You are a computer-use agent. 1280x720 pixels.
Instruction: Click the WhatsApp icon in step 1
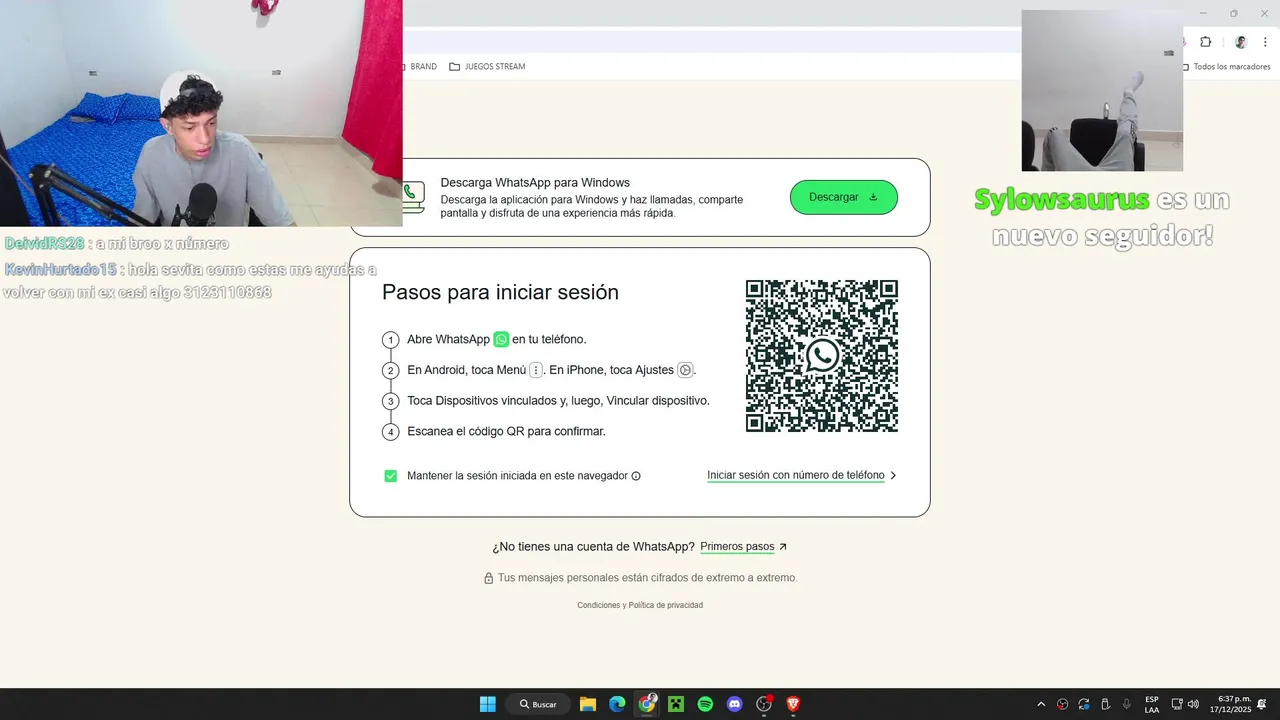point(501,339)
